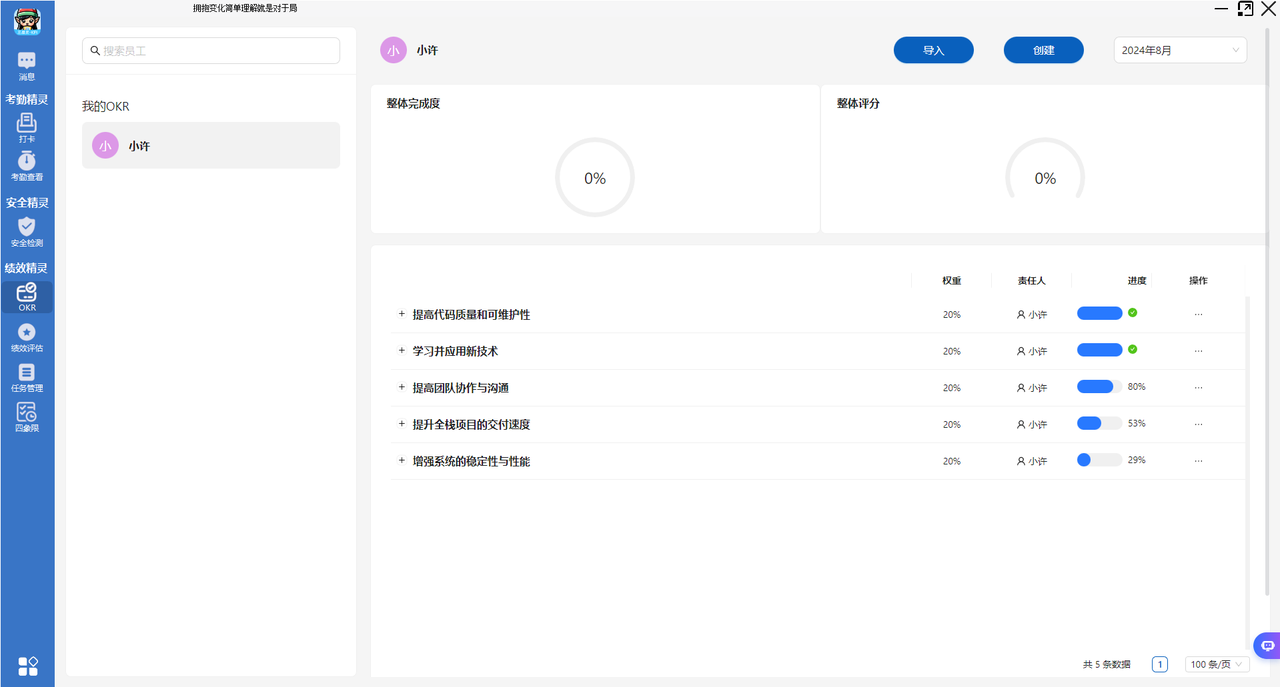Click the 创建 create button
This screenshot has height=687, width=1280.
tap(1043, 50)
